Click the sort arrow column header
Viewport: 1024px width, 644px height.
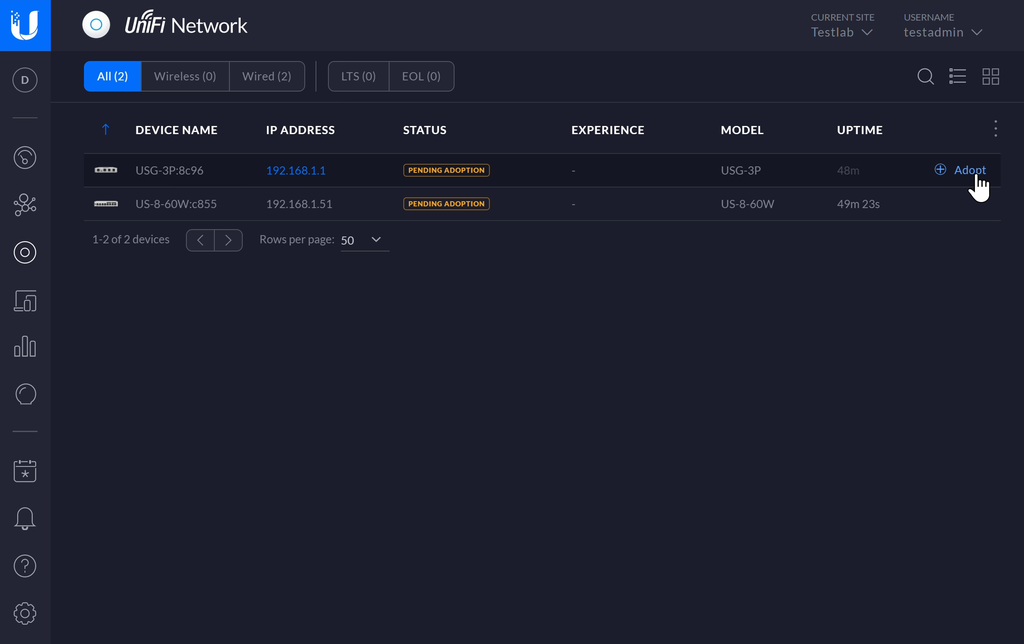(x=105, y=129)
